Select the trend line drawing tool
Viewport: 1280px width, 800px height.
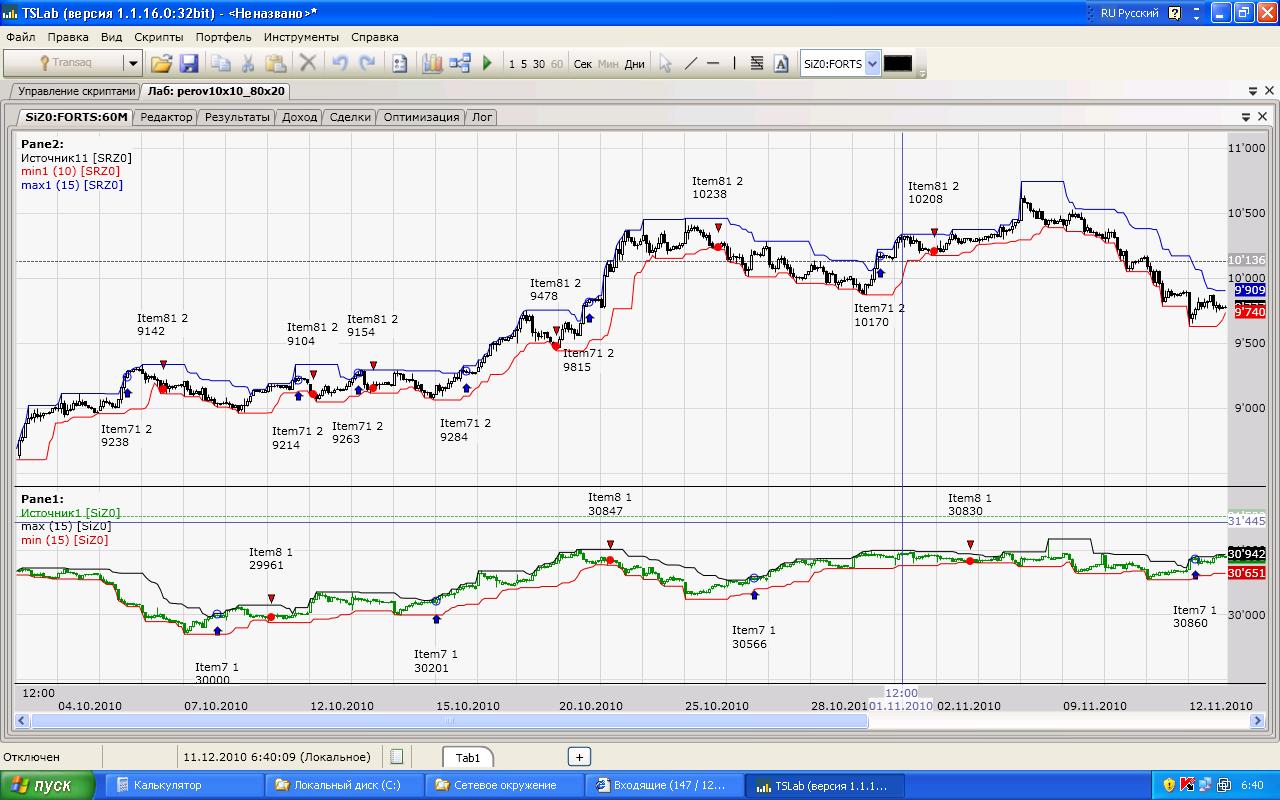(x=690, y=63)
